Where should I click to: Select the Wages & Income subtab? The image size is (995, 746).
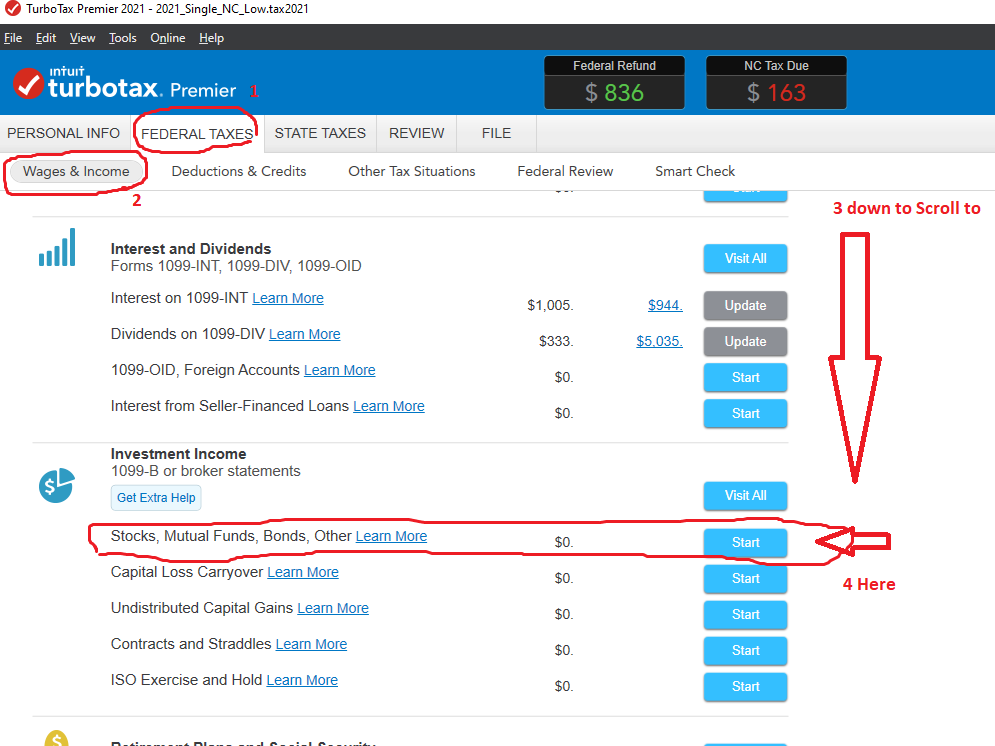[76, 171]
